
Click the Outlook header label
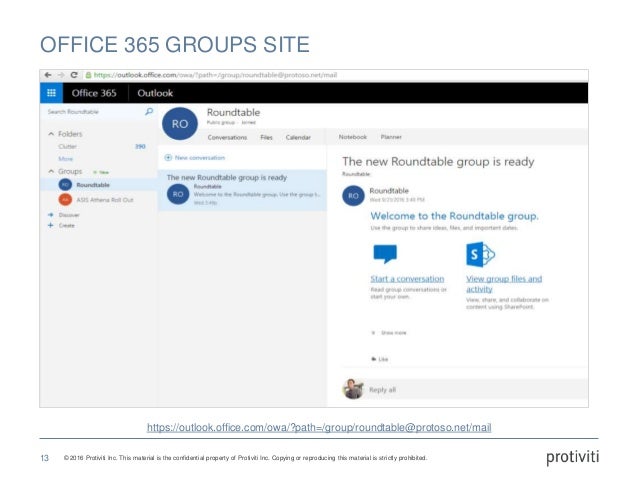coord(155,93)
